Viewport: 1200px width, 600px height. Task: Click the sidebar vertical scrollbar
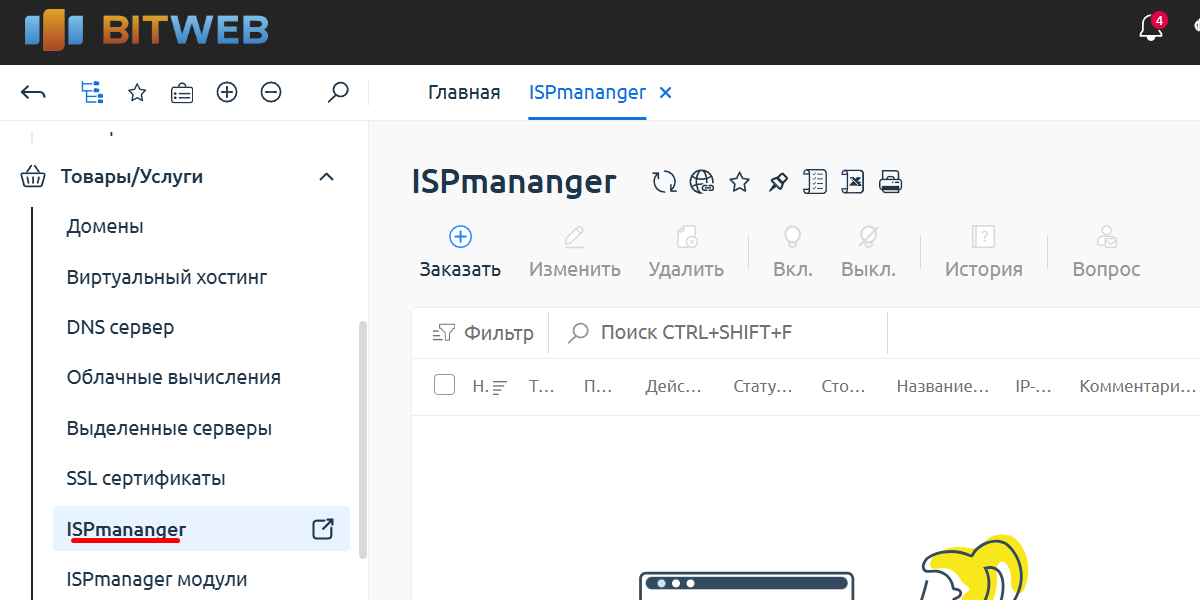[363, 440]
